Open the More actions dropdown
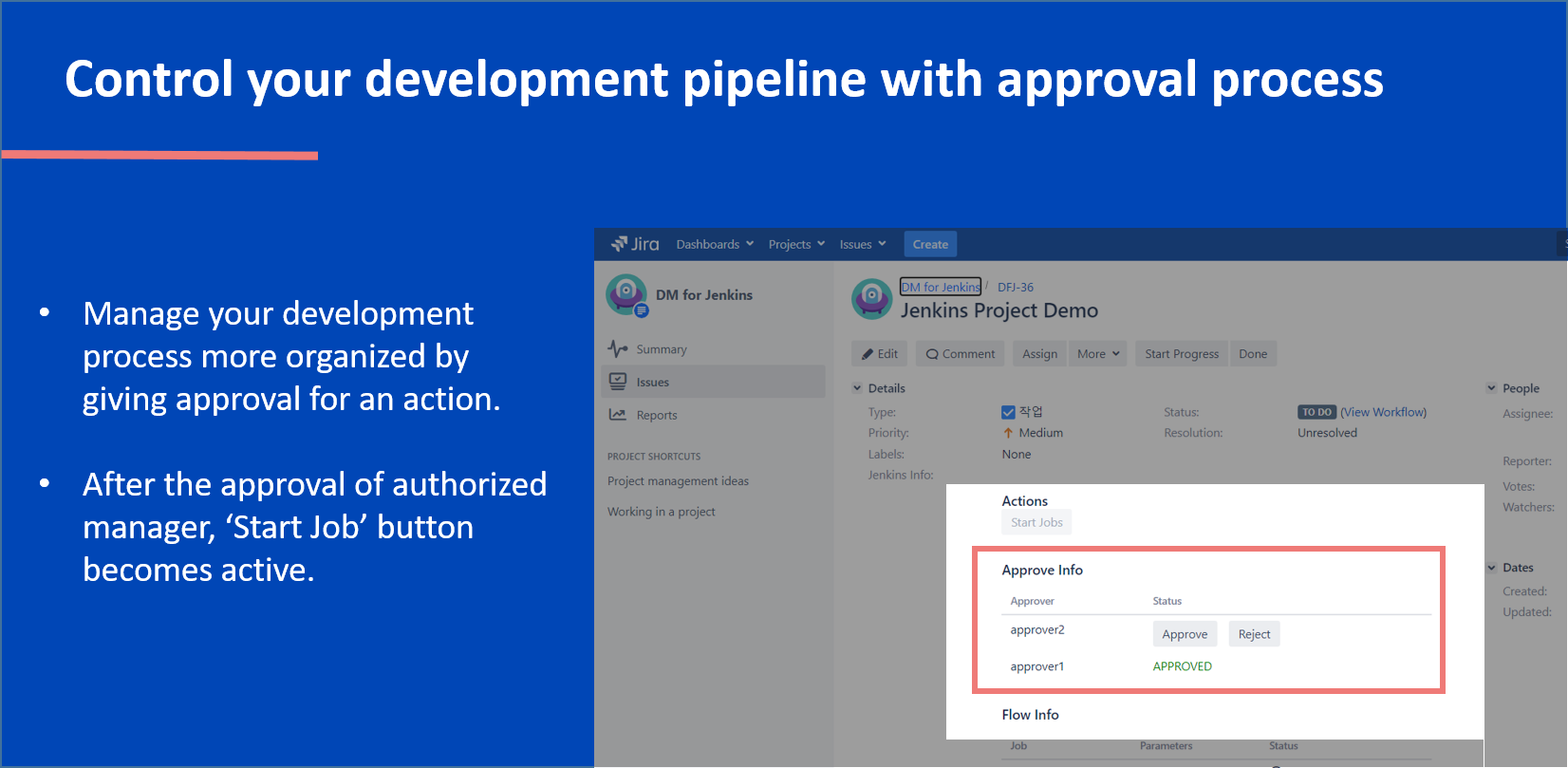 [x=1098, y=354]
